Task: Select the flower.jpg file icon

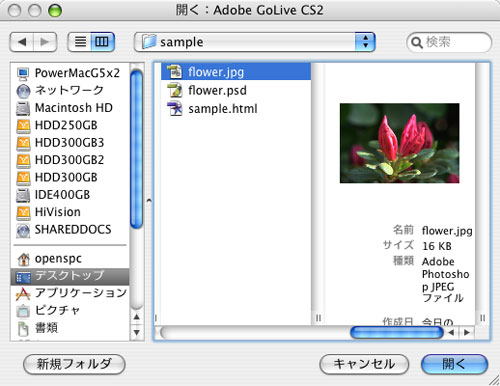Action: click(175, 72)
